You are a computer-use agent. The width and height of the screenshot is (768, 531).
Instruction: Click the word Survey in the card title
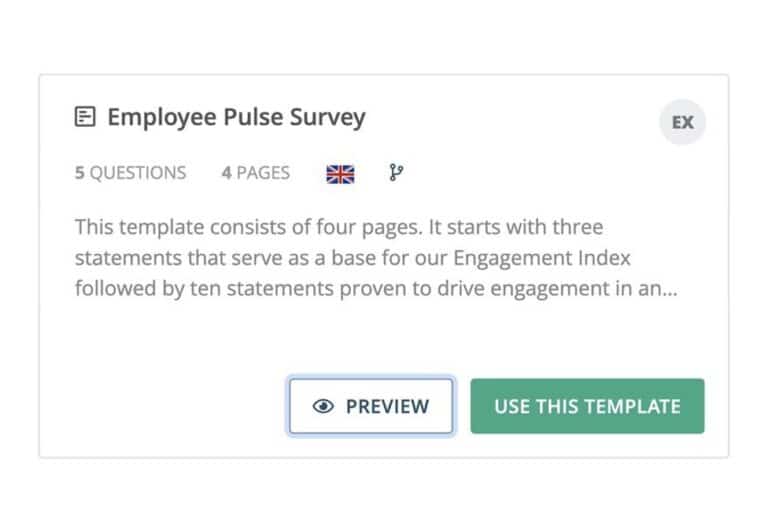coord(328,118)
